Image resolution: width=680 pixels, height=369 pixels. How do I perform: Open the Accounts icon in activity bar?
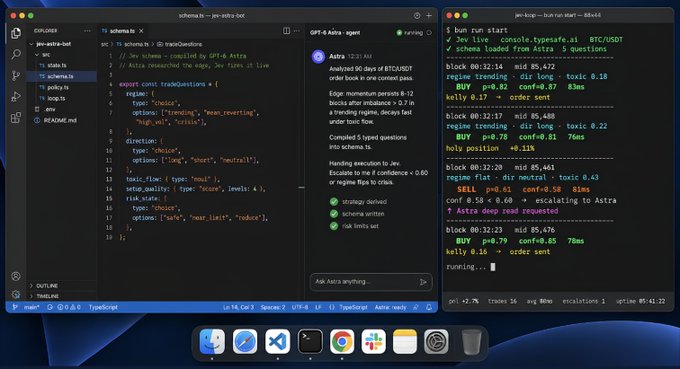16,276
